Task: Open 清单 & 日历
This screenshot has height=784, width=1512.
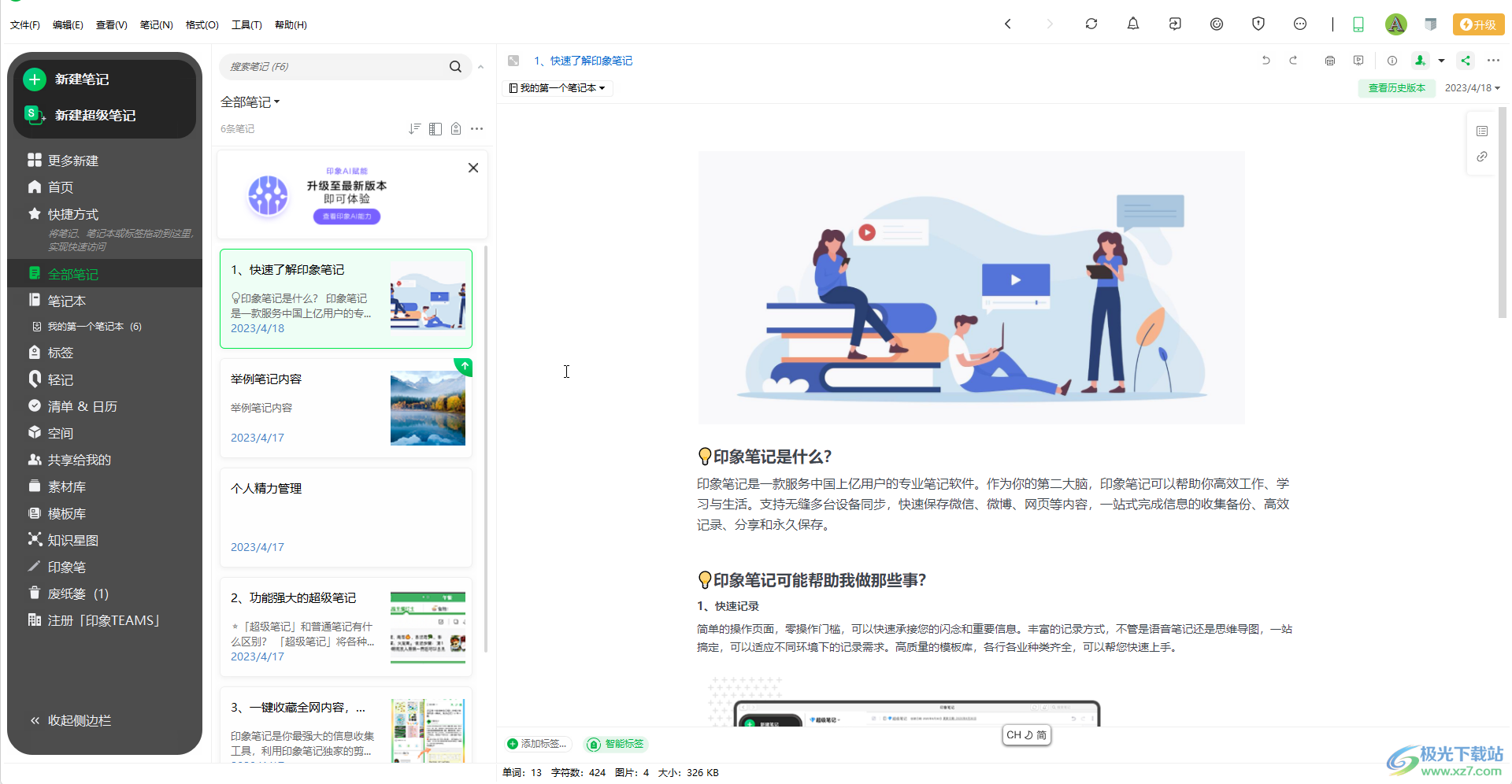Action: point(82,406)
